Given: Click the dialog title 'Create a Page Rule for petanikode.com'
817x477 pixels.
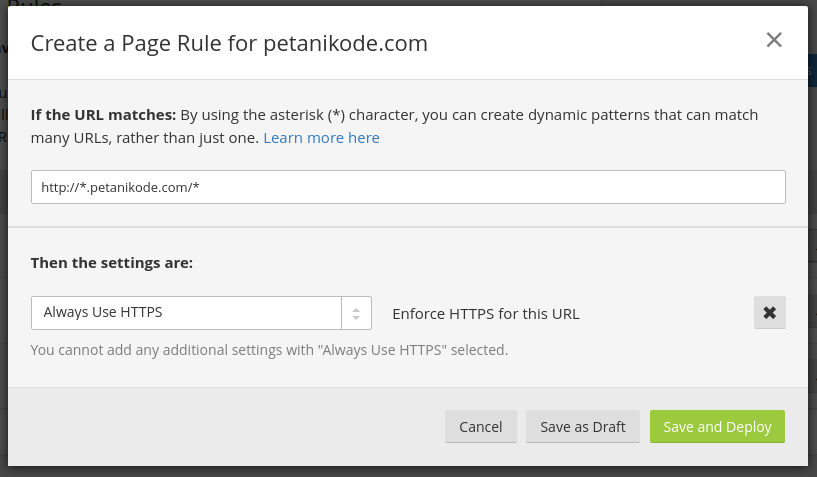Looking at the screenshot, I should click(229, 43).
